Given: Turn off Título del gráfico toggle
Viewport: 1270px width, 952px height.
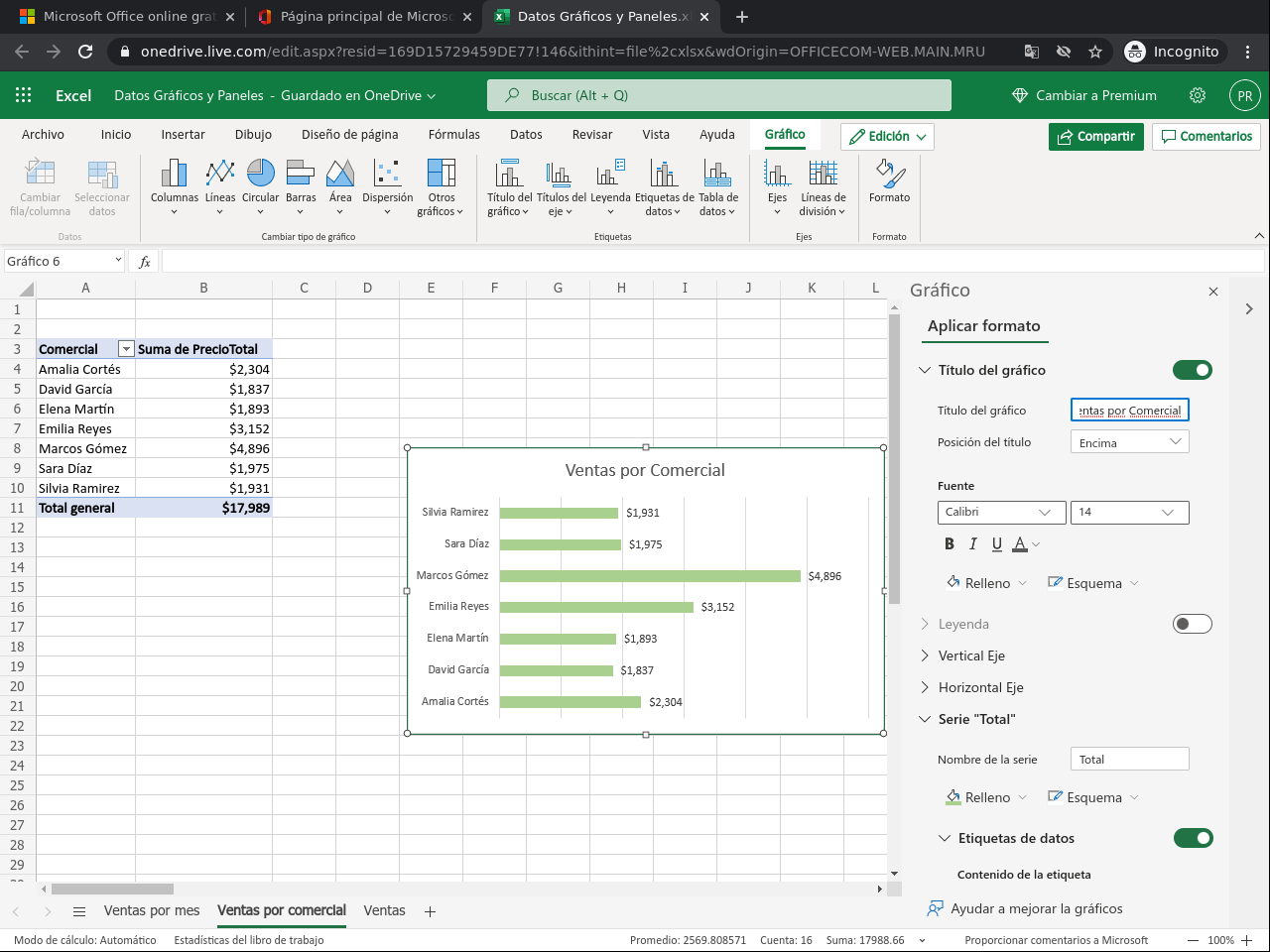Looking at the screenshot, I should (1192, 370).
